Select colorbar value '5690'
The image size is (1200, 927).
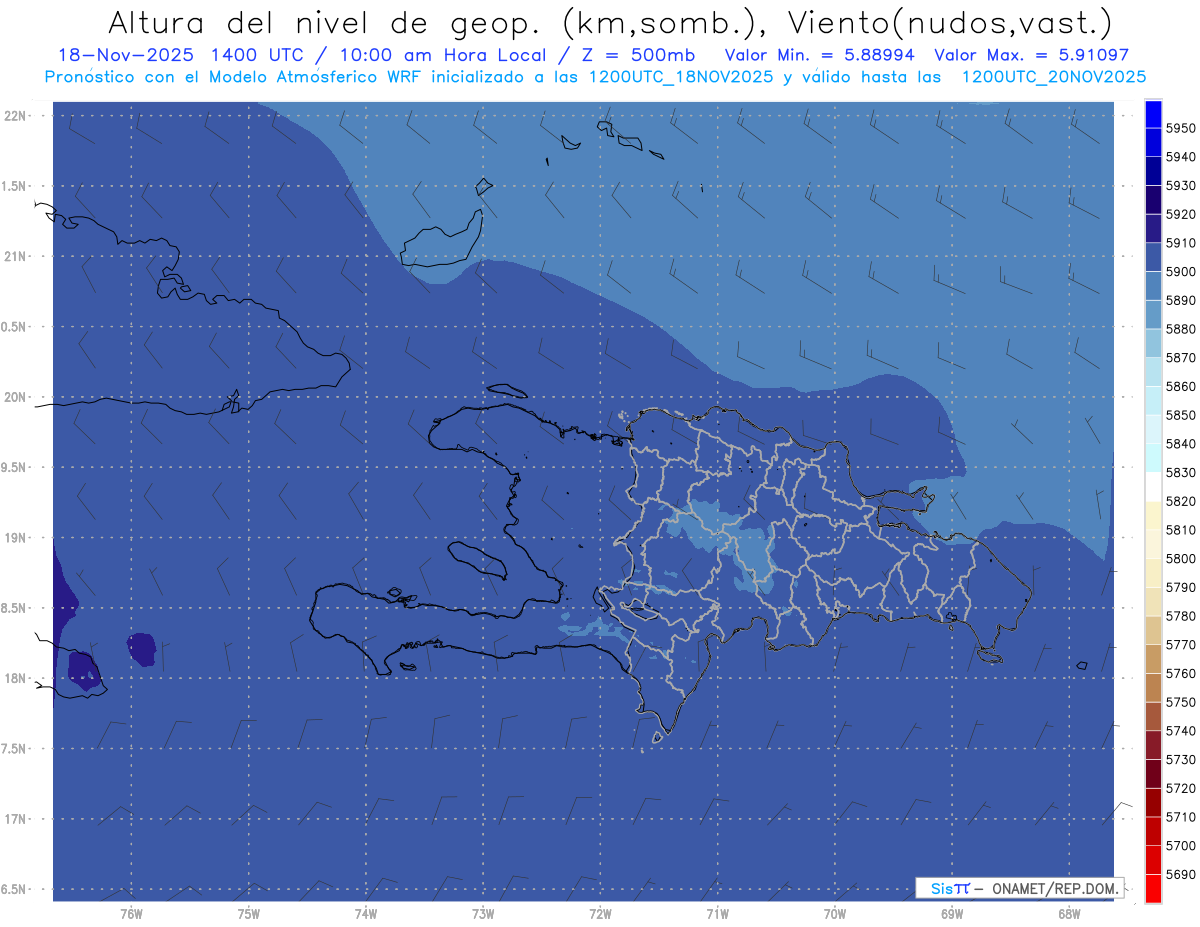click(1182, 874)
